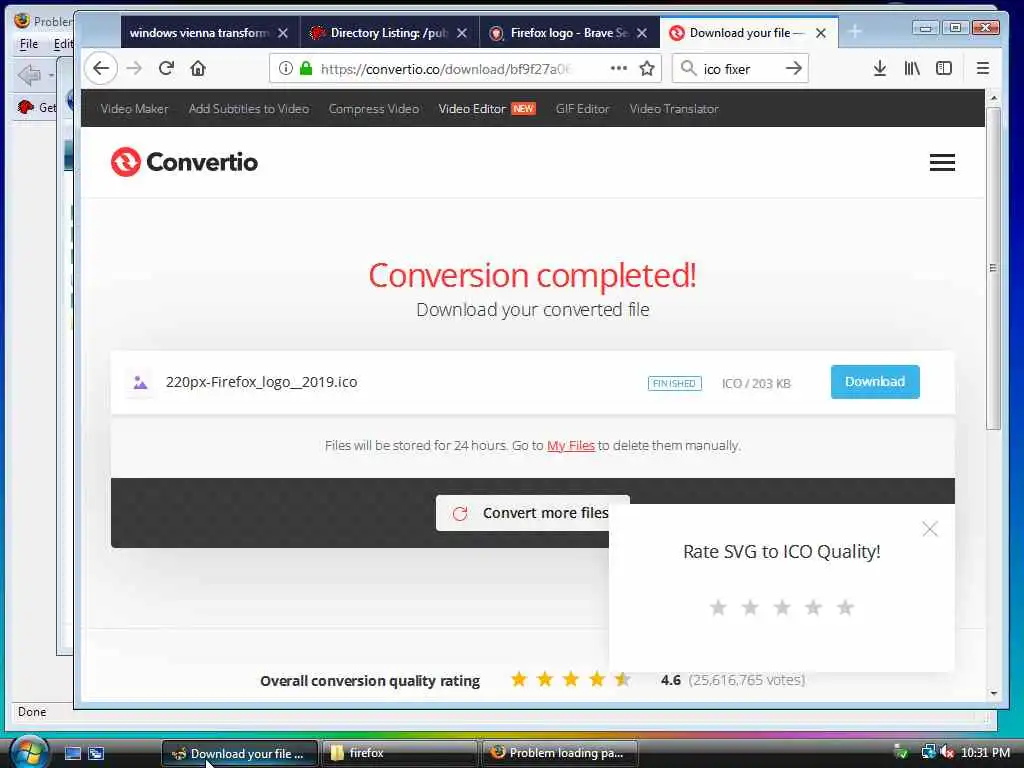
Task: Click muted volume tray icon
Action: 947,752
